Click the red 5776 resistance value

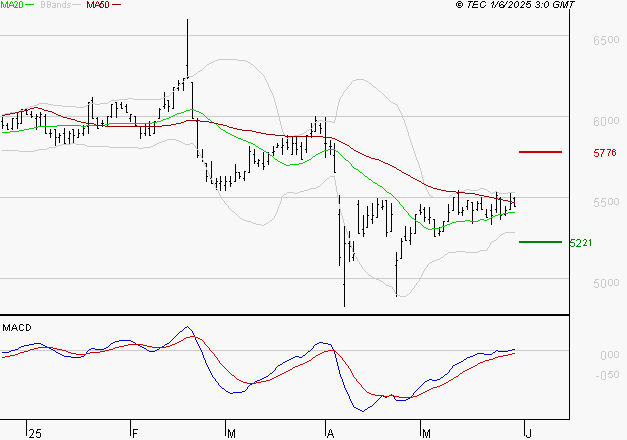pyautogui.click(x=605, y=153)
